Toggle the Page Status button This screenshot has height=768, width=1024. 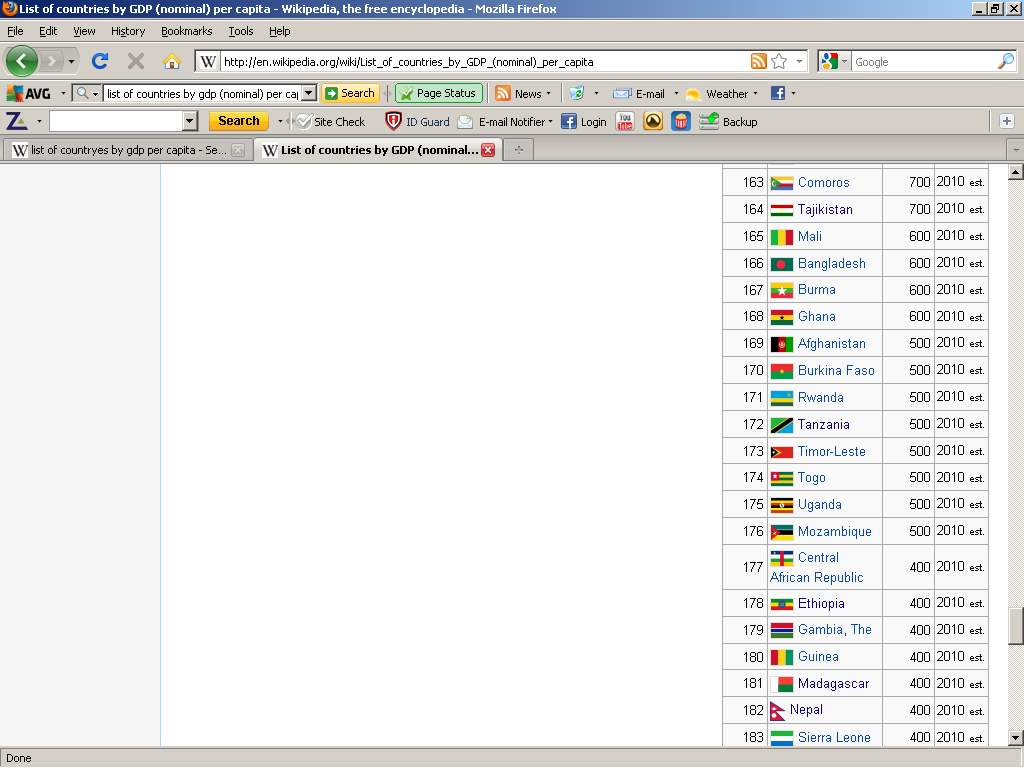click(439, 93)
